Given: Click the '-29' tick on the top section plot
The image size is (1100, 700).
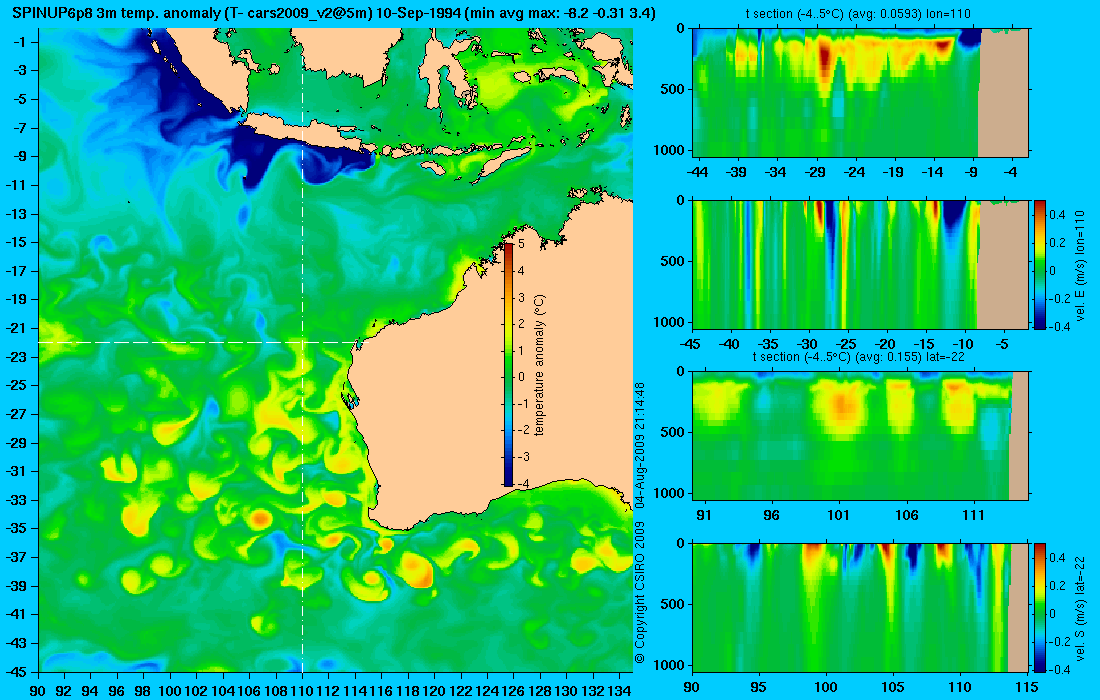Looking at the screenshot, I should [815, 172].
